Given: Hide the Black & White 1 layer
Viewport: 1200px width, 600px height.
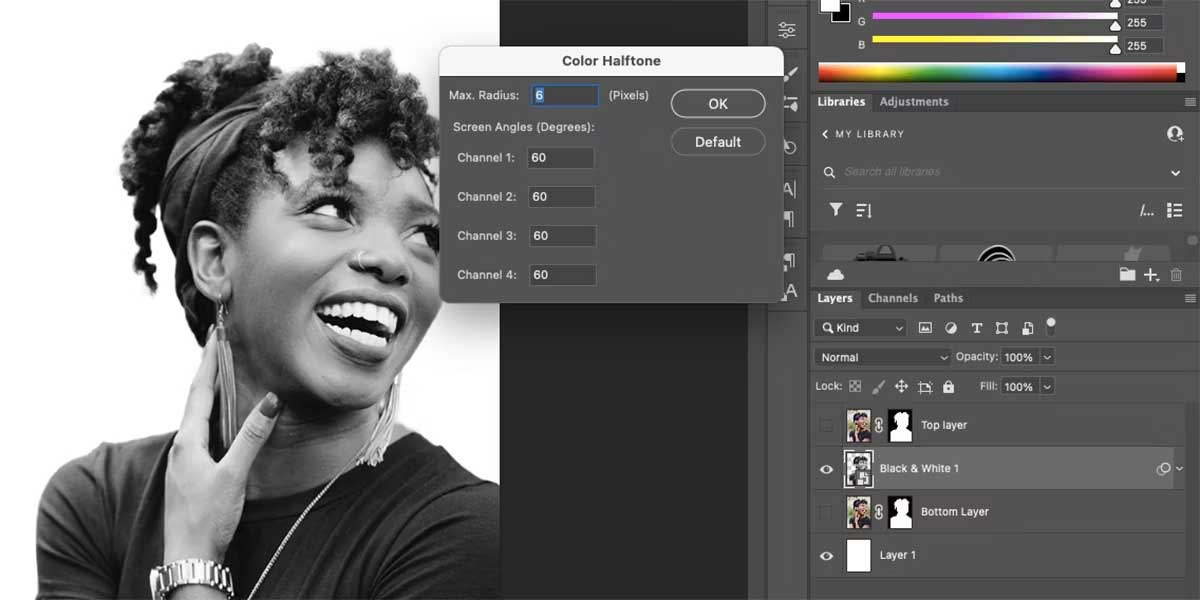Looking at the screenshot, I should pos(826,469).
